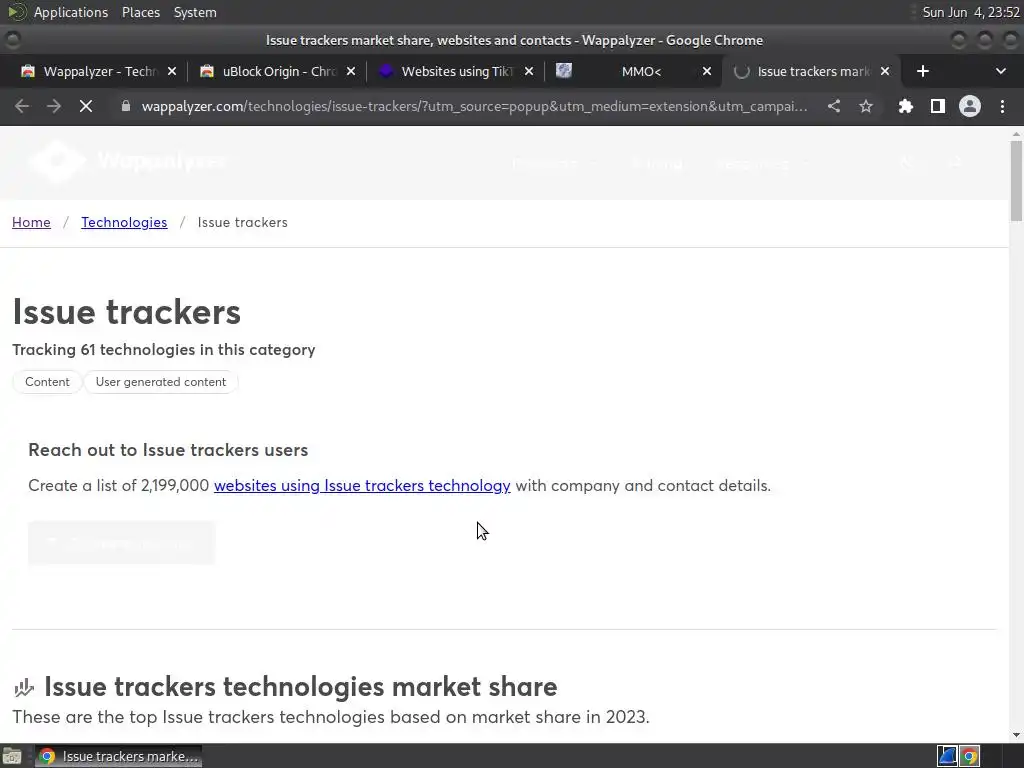This screenshot has height=768, width=1024.
Task: Click the market share section heading
Action: pos(300,687)
